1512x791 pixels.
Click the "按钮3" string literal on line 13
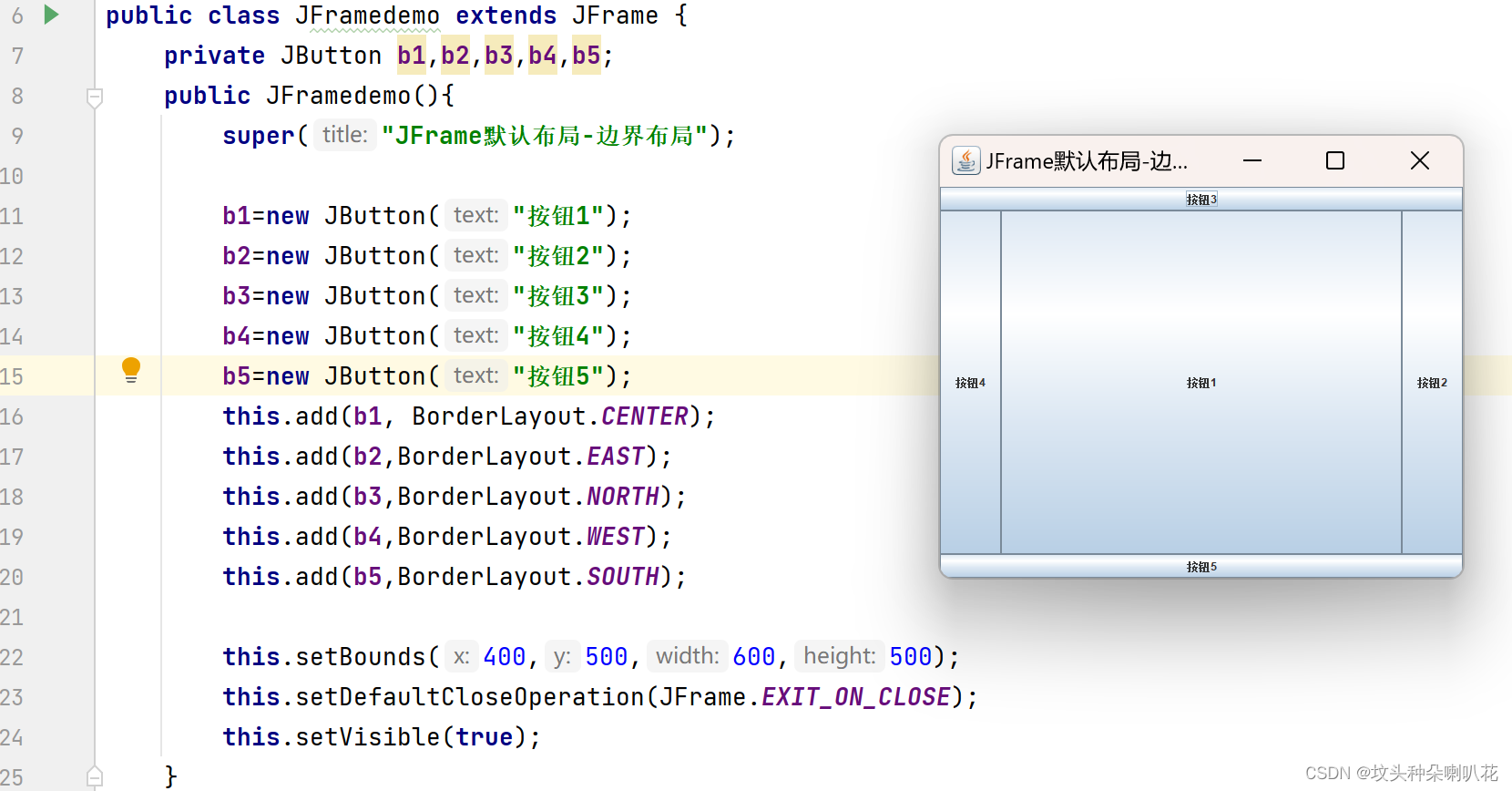click(558, 296)
